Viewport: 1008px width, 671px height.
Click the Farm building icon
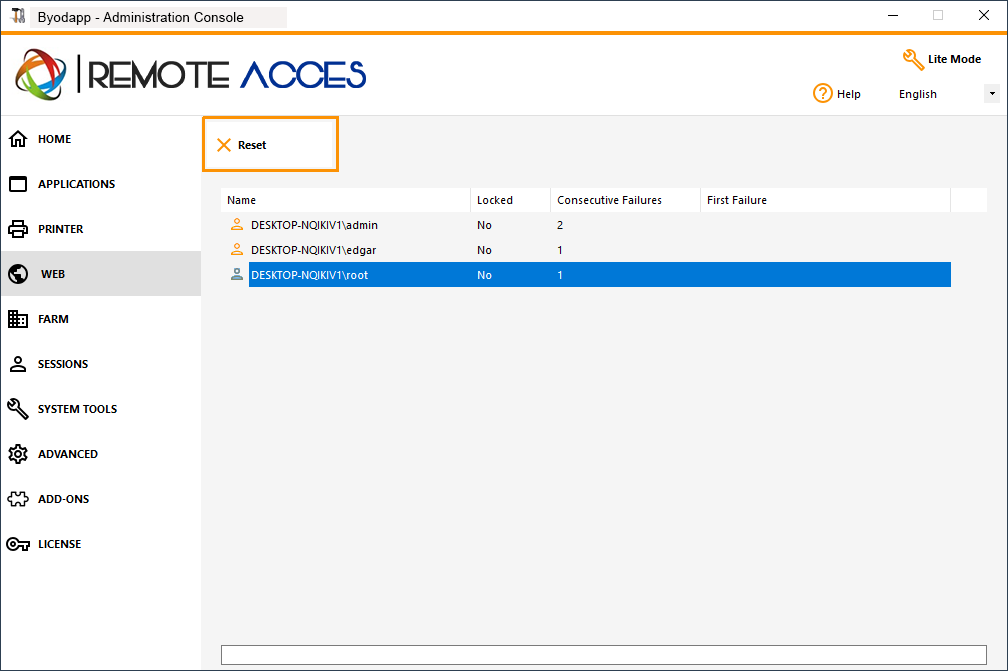18,319
